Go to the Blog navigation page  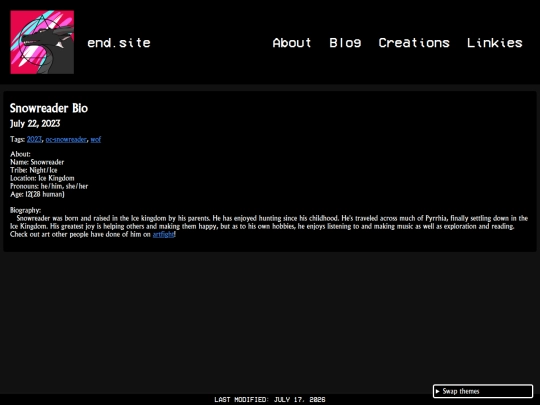tap(345, 43)
